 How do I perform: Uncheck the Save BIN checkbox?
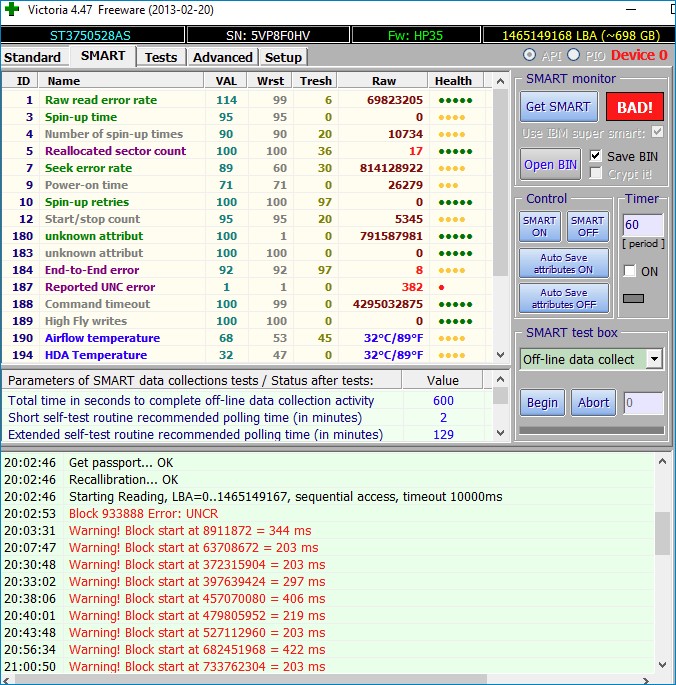coord(596,156)
